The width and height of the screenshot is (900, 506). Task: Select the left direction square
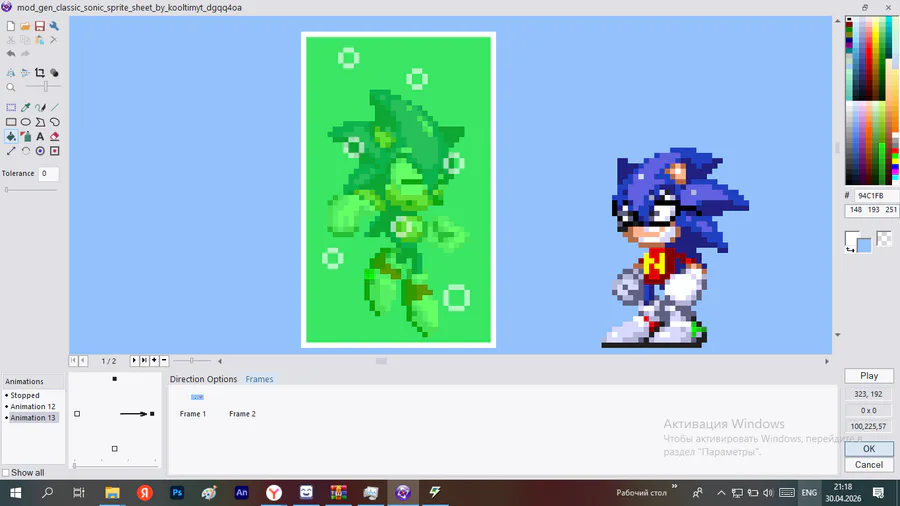tap(77, 414)
